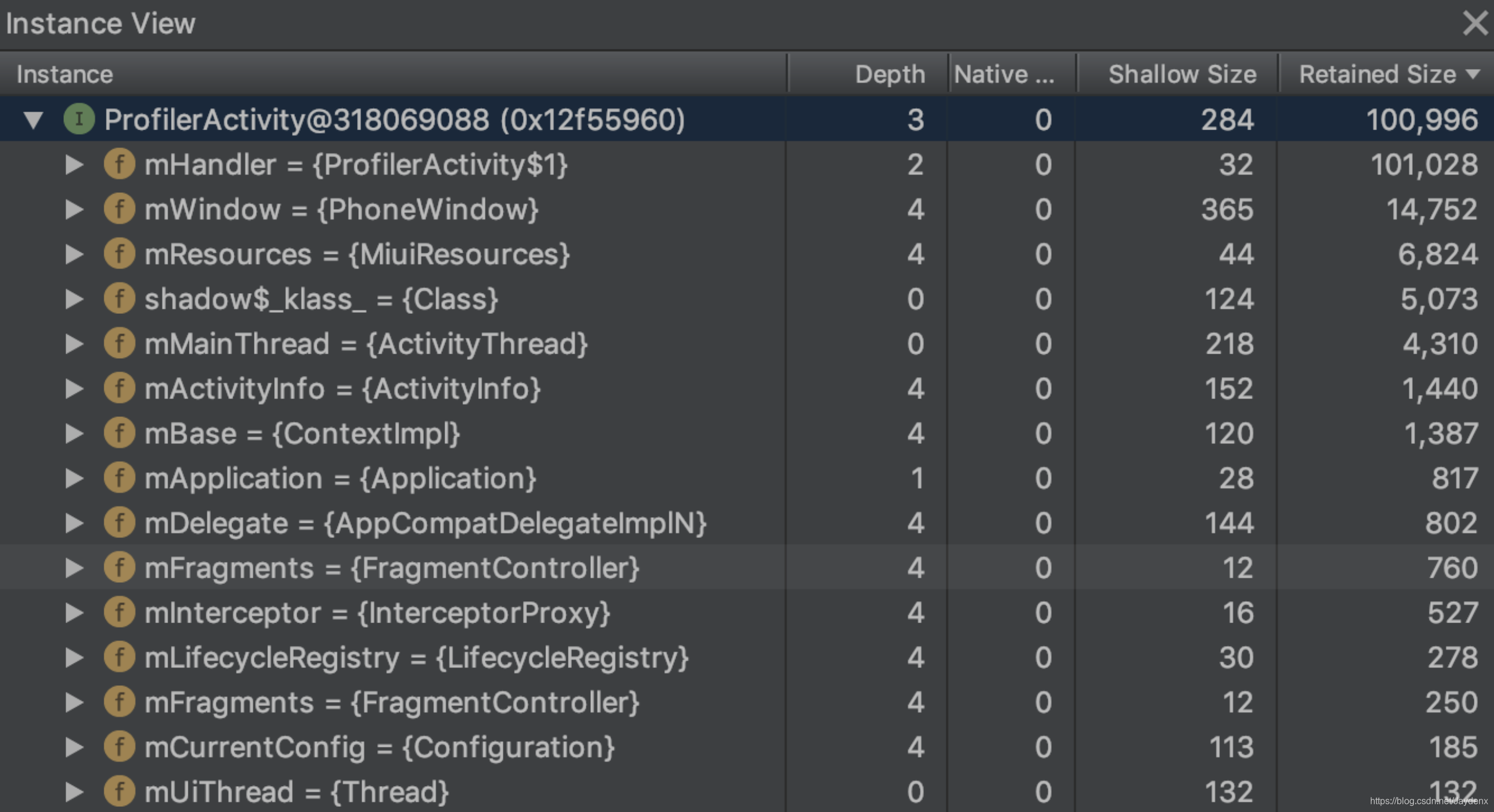Click the Depth column header
This screenshot has height=812, width=1494.
tap(889, 74)
